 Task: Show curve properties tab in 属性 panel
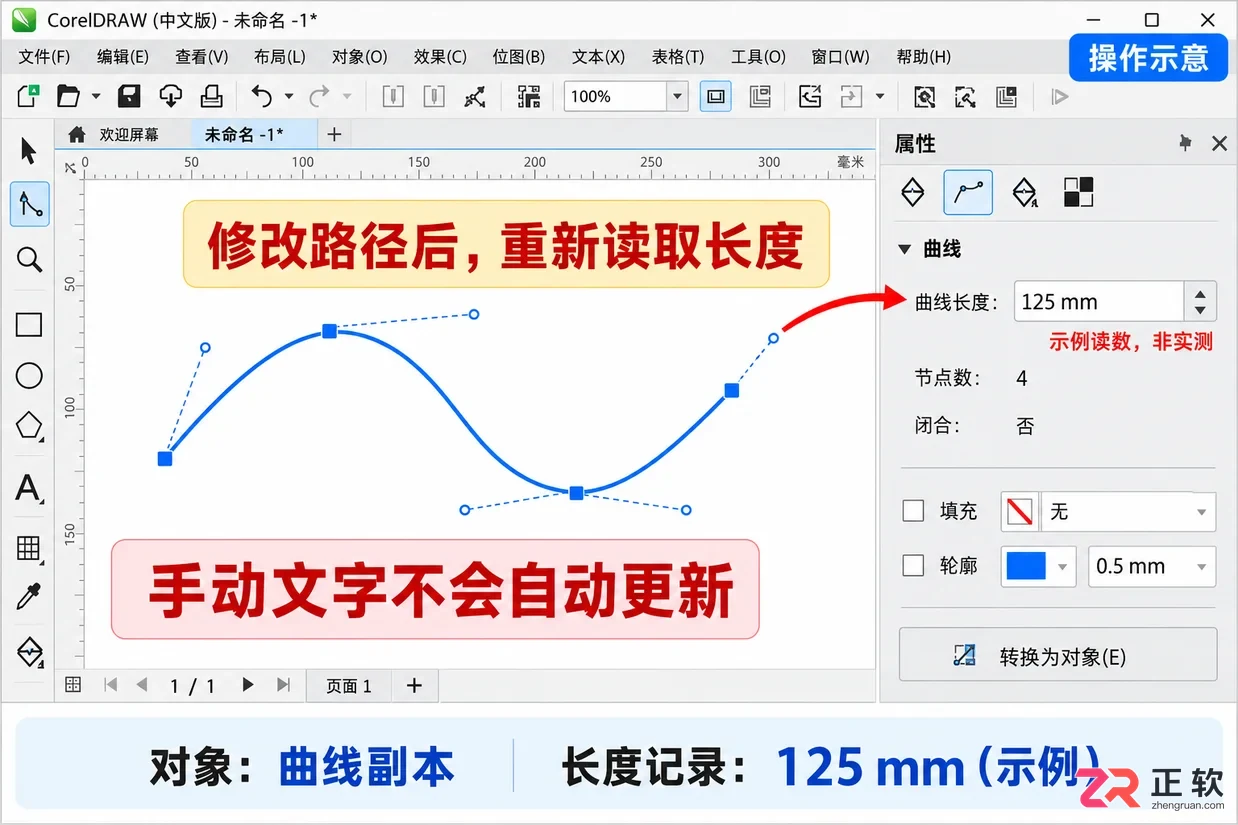click(x=968, y=192)
